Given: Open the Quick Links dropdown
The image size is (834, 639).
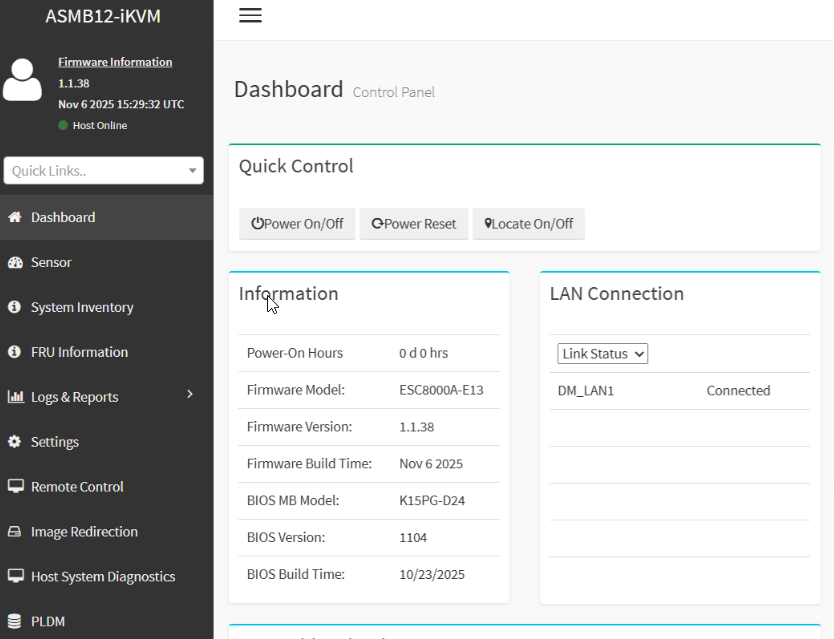Looking at the screenshot, I should [104, 171].
